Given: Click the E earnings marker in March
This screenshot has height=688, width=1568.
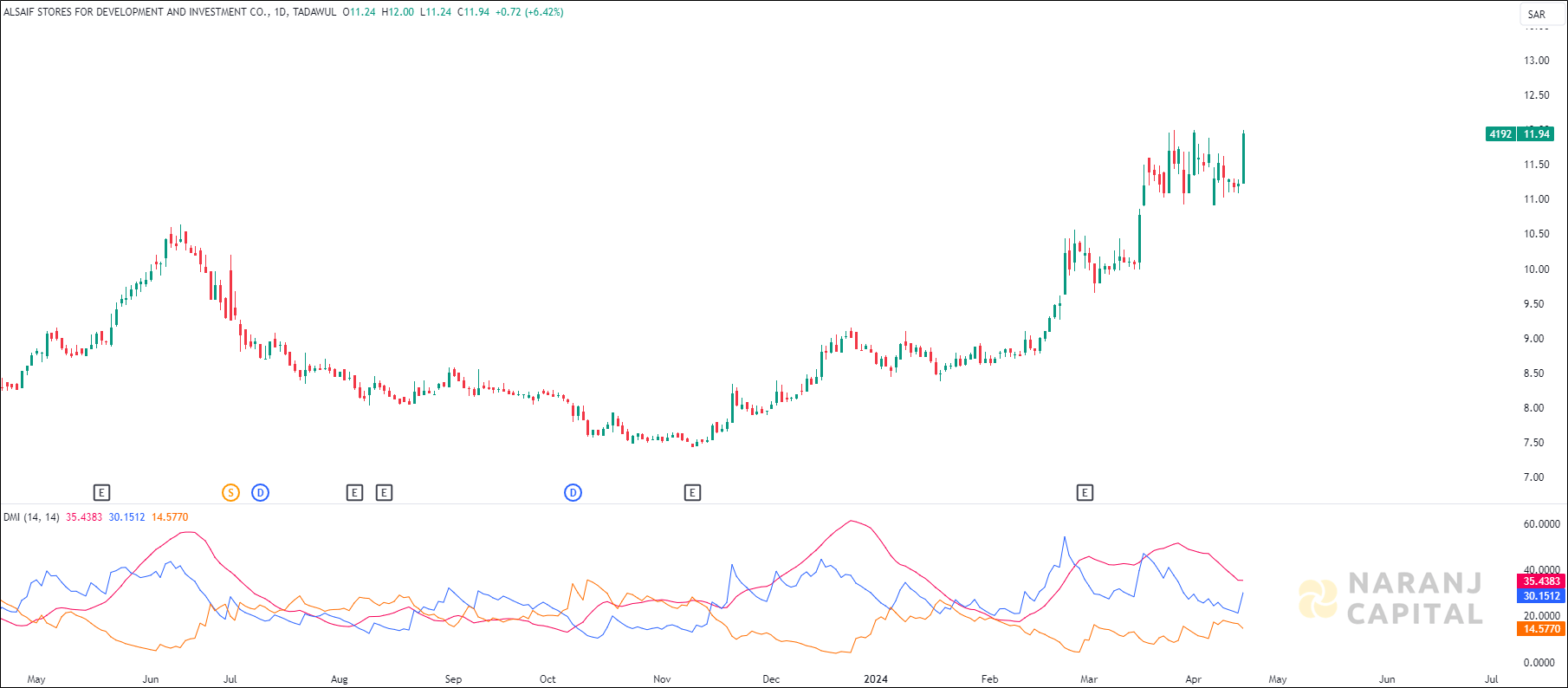Looking at the screenshot, I should pos(1085,493).
